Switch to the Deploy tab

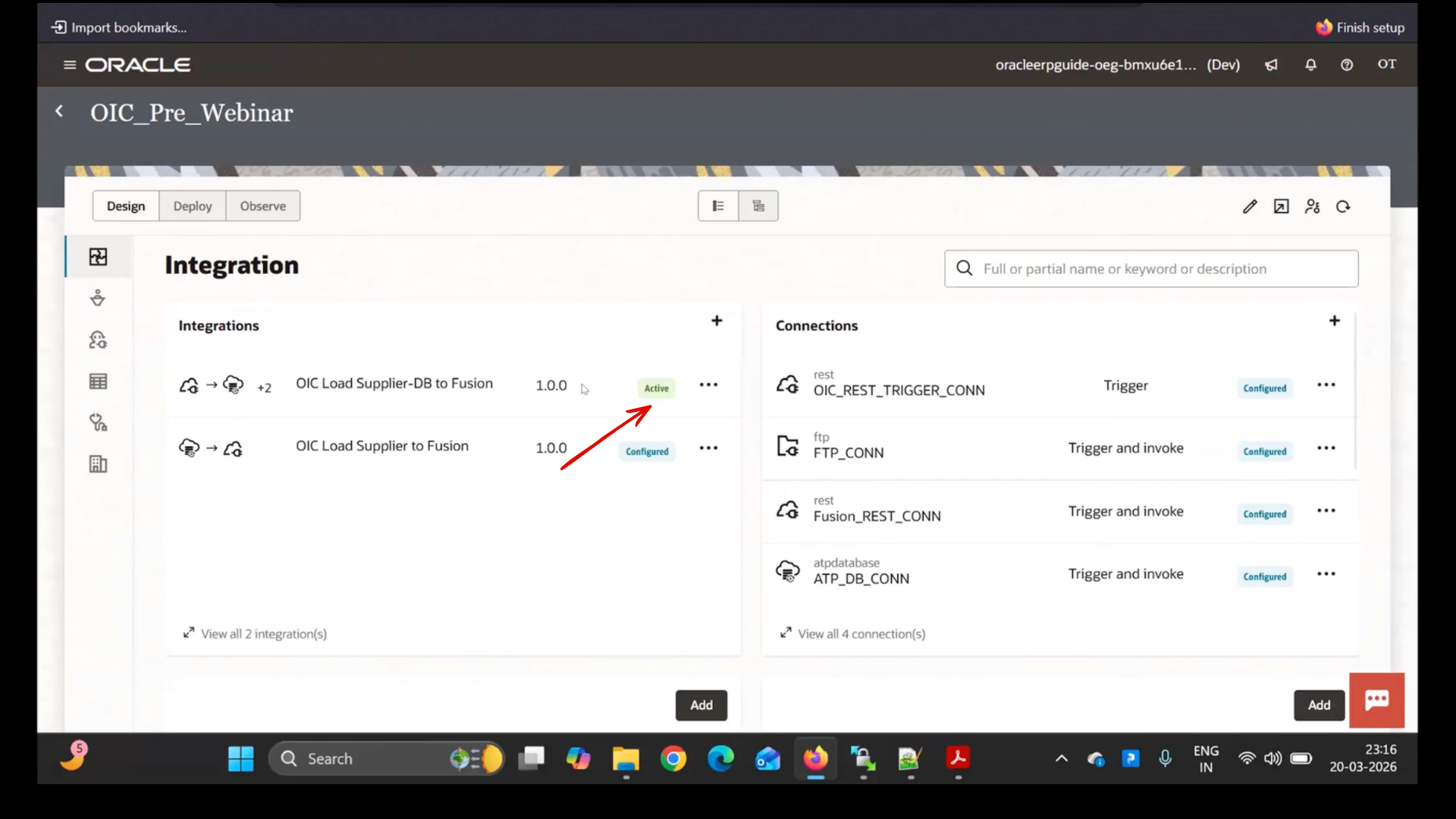click(192, 206)
